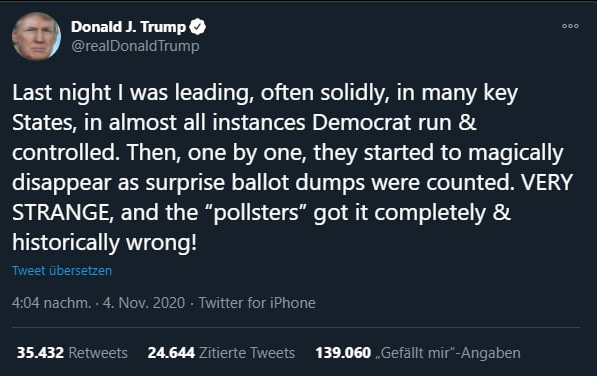
Task: Click the 35.432 retweet count number
Action: 40,353
